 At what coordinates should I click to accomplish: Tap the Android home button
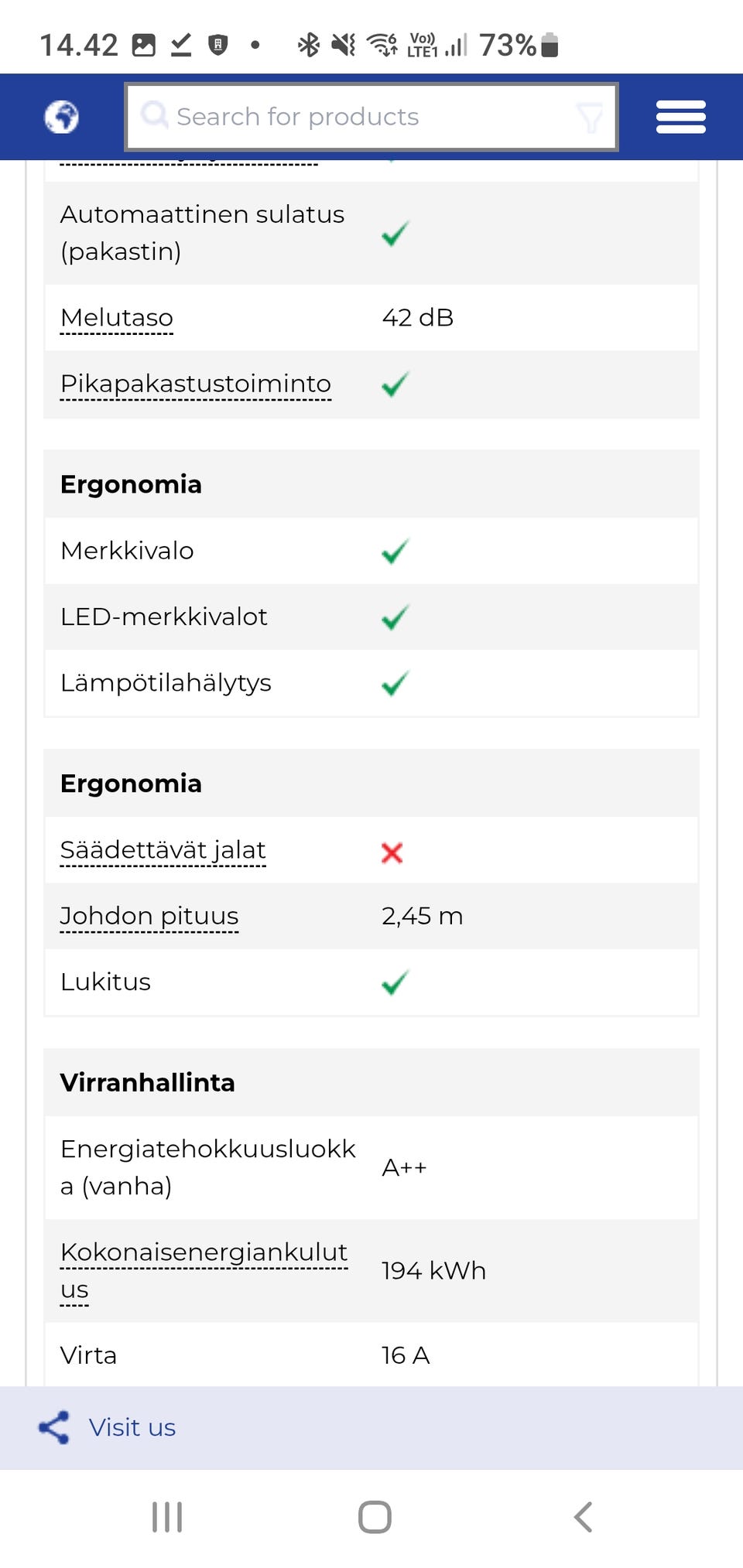coord(371,1517)
